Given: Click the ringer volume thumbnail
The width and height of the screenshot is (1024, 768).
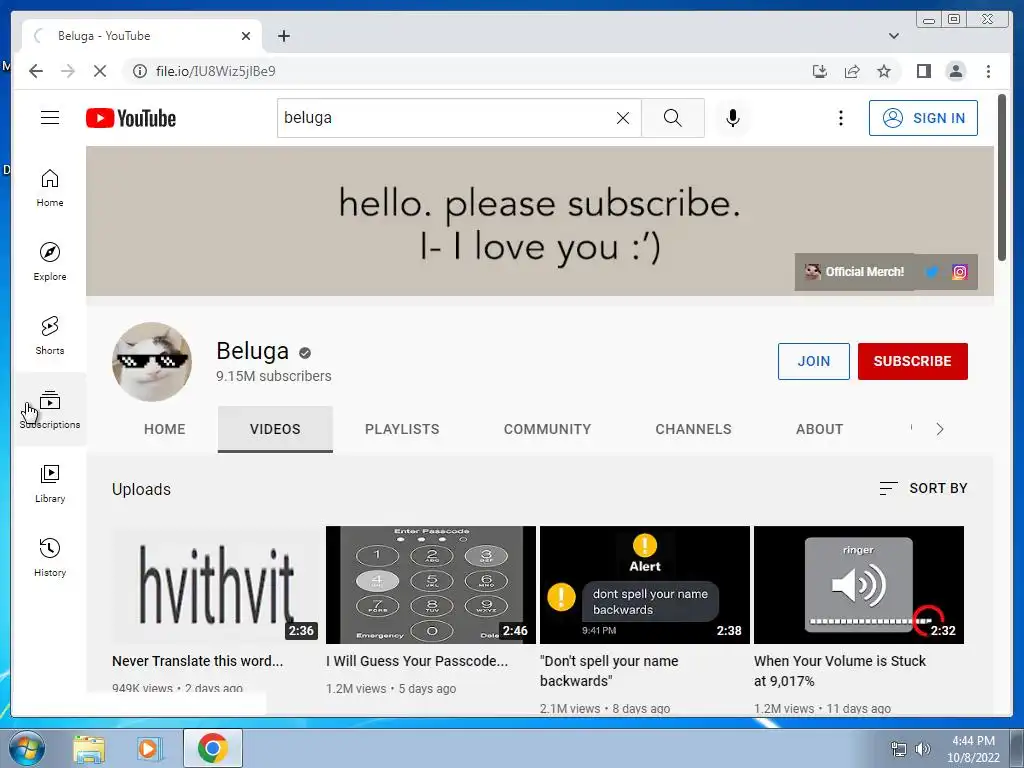Looking at the screenshot, I should coord(859,584).
